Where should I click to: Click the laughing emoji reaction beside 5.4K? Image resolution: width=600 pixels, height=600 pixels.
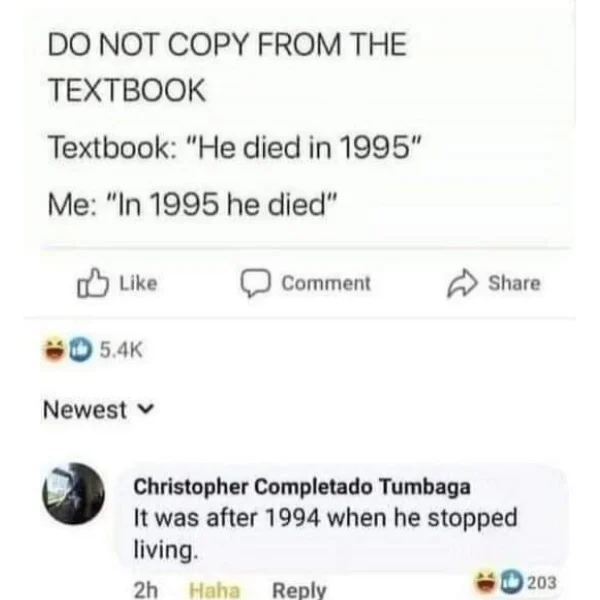pos(54,350)
